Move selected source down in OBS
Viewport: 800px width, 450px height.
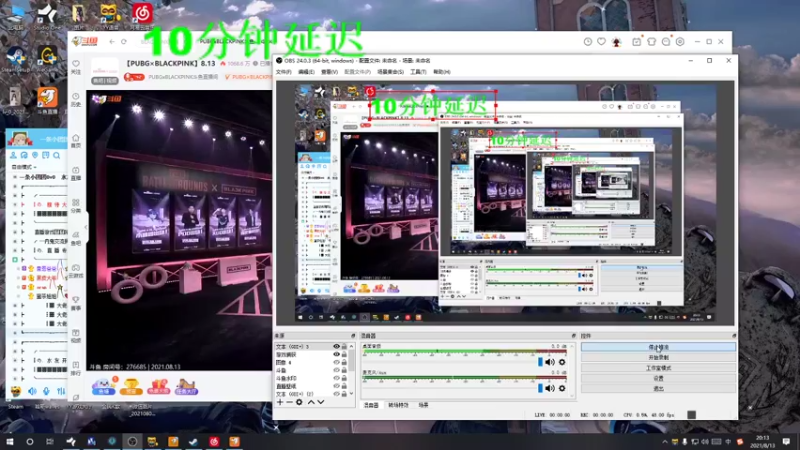pyautogui.click(x=320, y=403)
